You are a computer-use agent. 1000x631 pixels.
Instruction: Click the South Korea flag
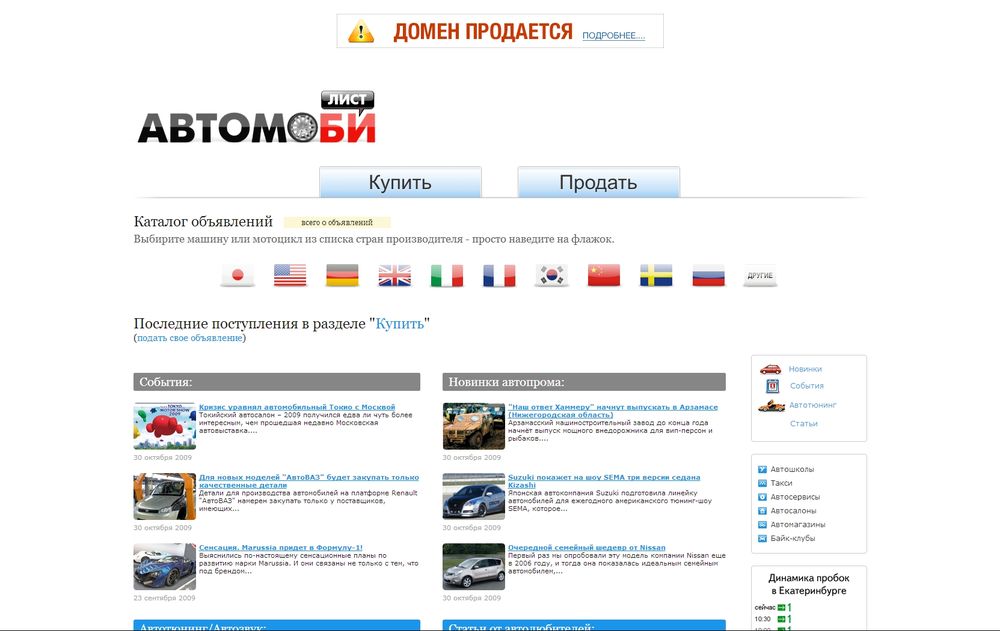[552, 276]
